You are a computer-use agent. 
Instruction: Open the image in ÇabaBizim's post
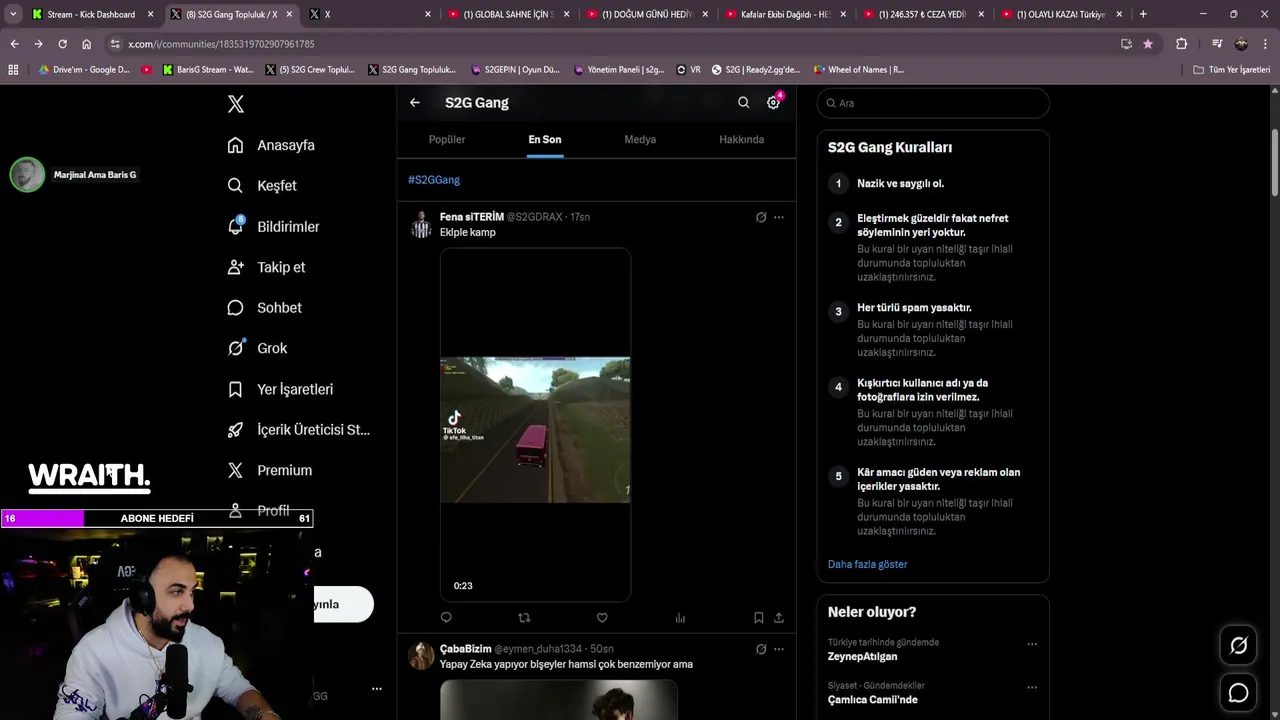coord(558,700)
